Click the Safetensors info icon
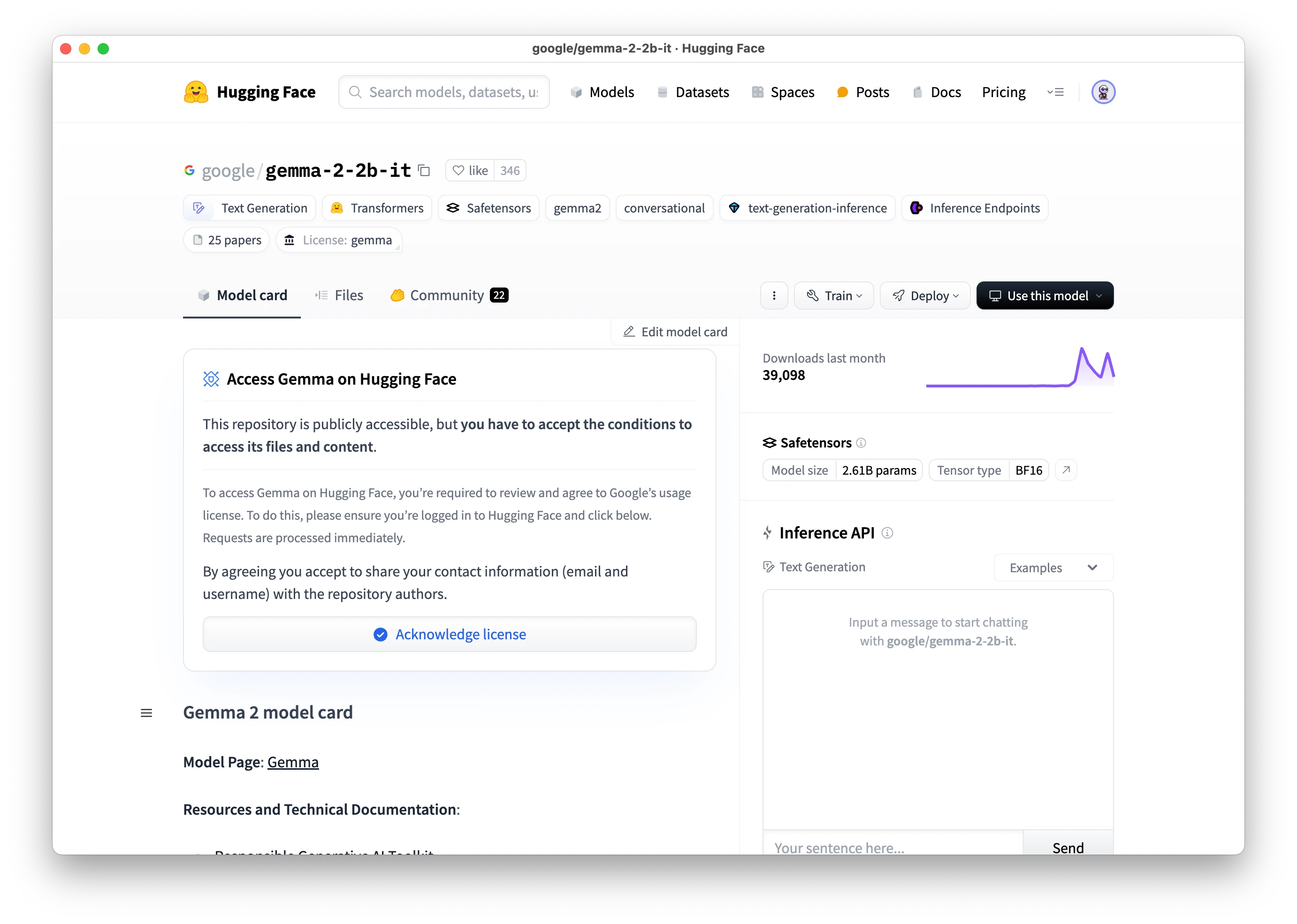1297x924 pixels. [x=861, y=443]
